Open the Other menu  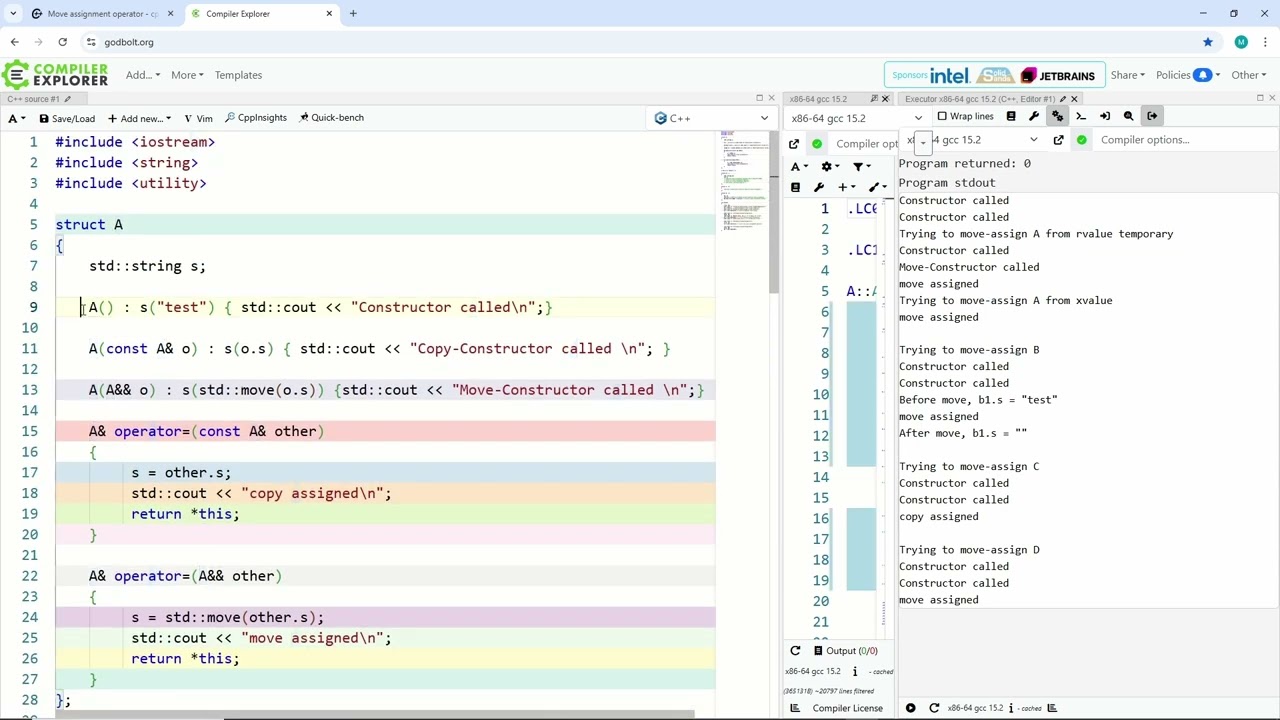pyautogui.click(x=1248, y=75)
